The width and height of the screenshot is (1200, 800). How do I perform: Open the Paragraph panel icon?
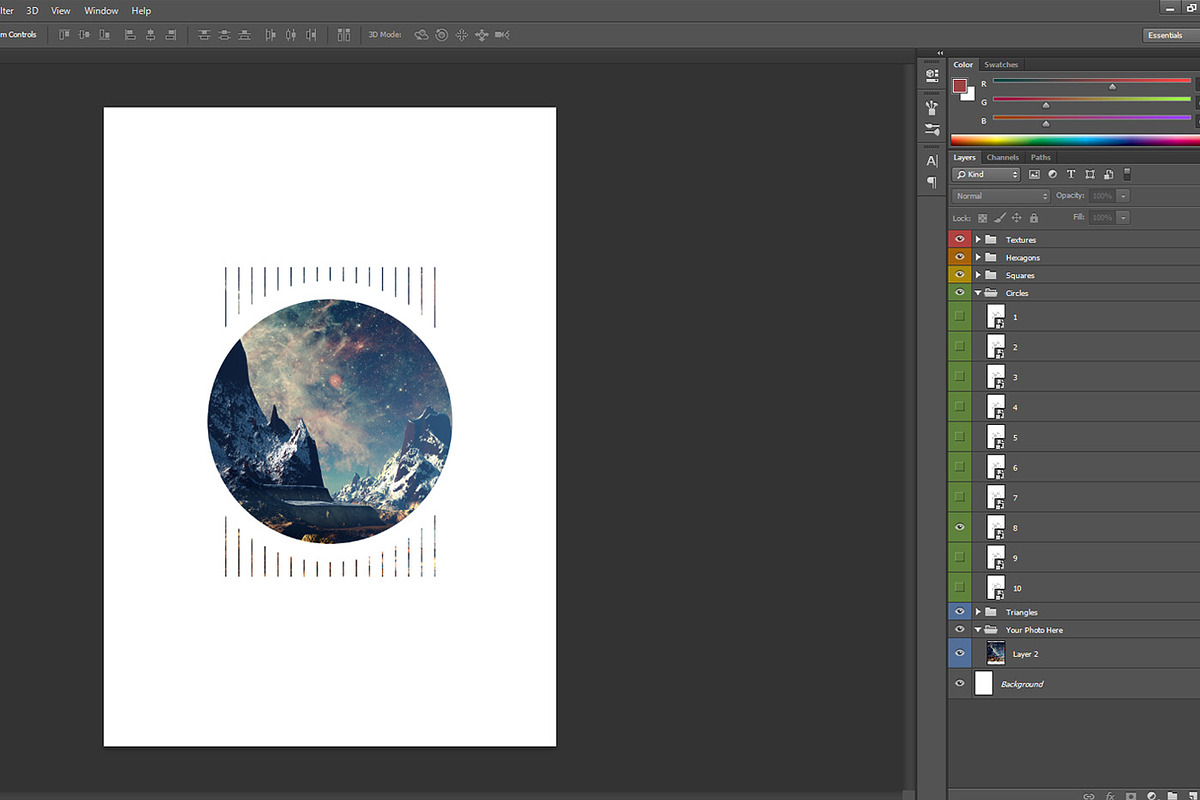(x=932, y=182)
